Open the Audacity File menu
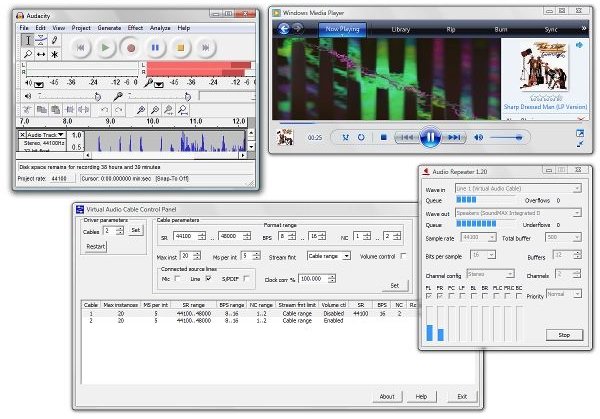The height and width of the screenshot is (419, 600). coord(24,28)
